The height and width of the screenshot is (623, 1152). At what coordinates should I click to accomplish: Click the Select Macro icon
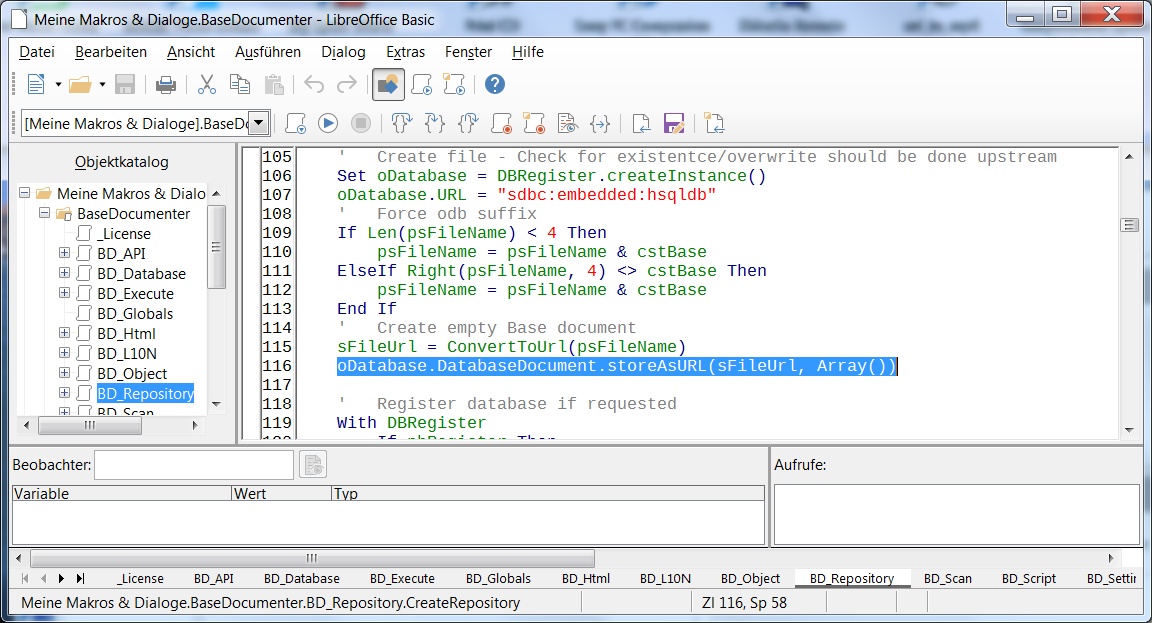[x=422, y=84]
